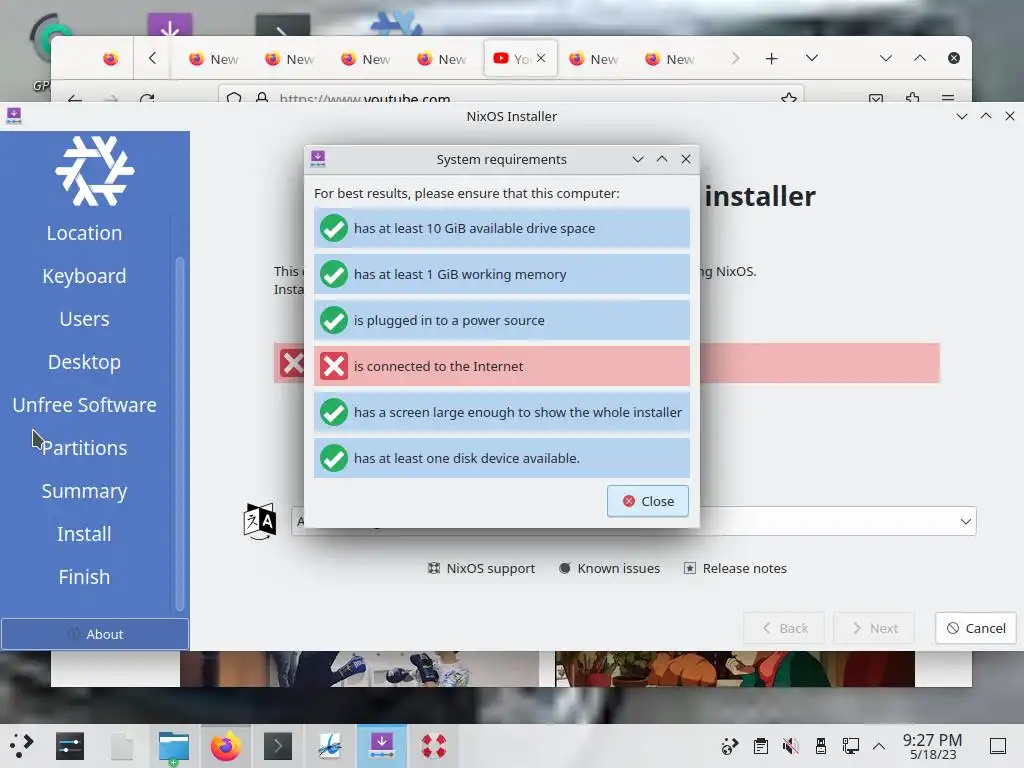Maximize the NixOS Installer window
Image resolution: width=1024 pixels, height=768 pixels.
986,116
